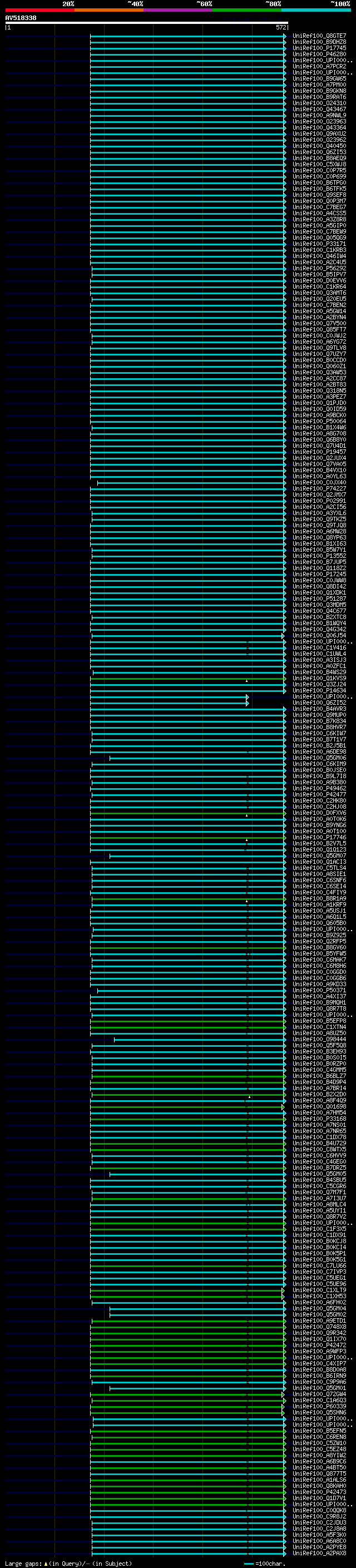The image size is (356, 1568).
Task: Click the cyan ~100% identity legend bar
Action: [317, 10]
